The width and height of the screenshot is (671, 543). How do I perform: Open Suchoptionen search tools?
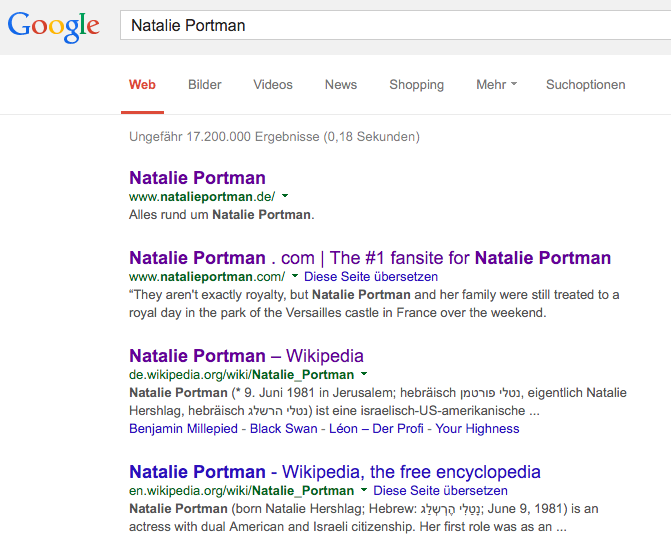coord(585,85)
